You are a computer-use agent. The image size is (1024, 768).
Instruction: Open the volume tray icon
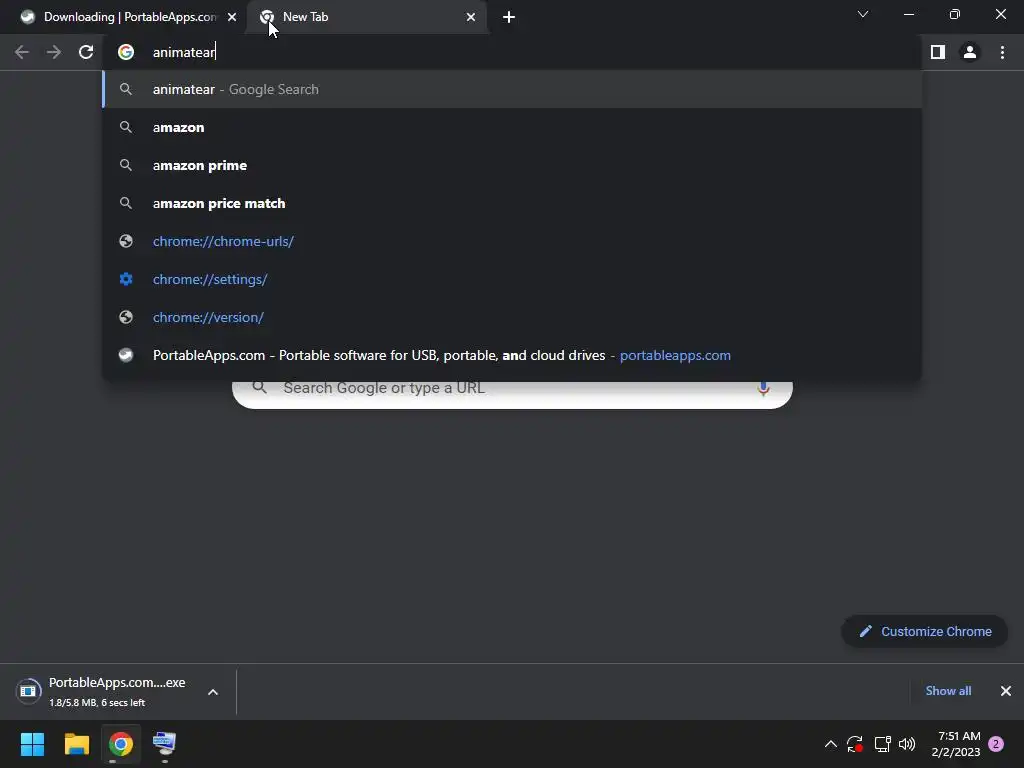(x=907, y=744)
